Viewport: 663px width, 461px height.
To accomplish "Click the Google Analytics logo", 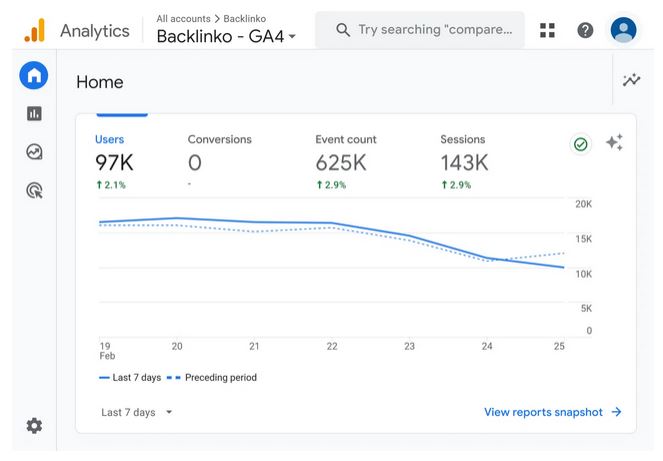I will [x=35, y=30].
